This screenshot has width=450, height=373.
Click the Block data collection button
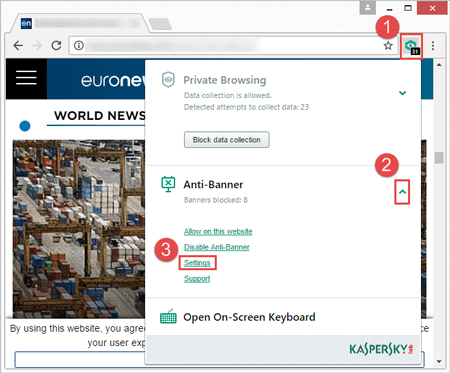(227, 140)
